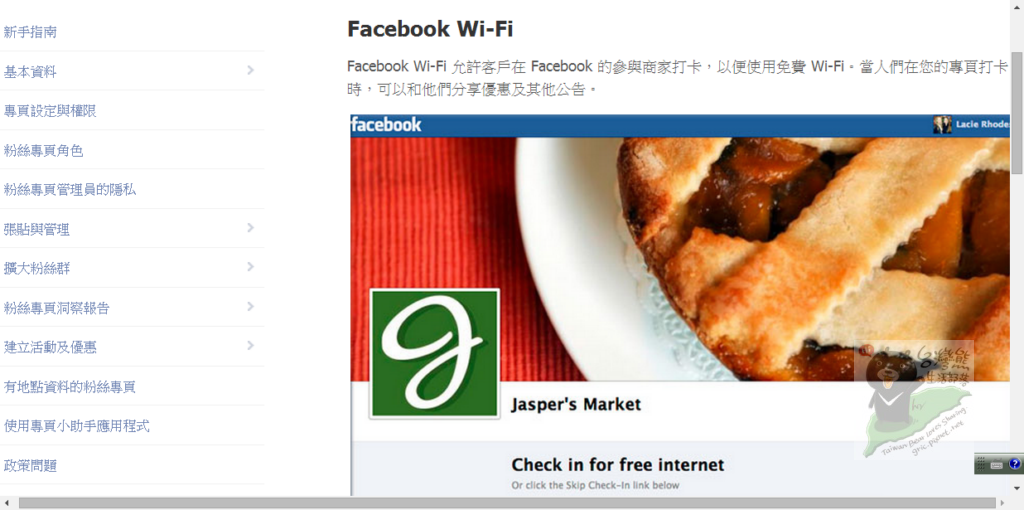Expand the 基本資料 section chevron
This screenshot has width=1024, height=510.
251,70
